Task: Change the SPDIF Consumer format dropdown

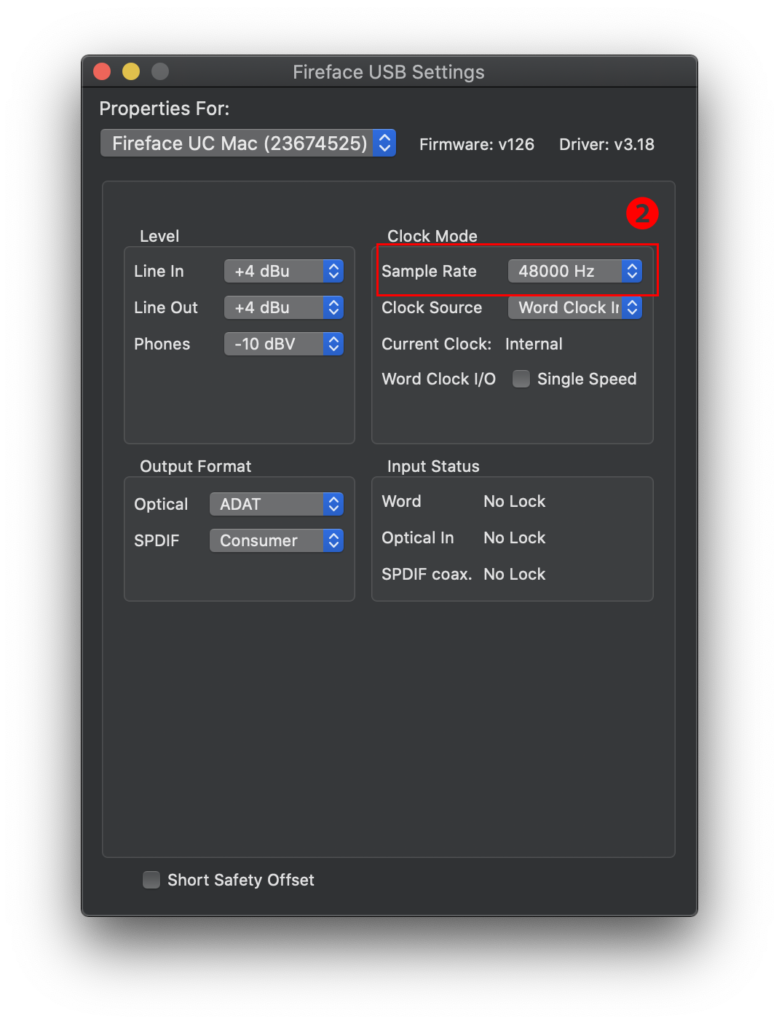Action: pyautogui.click(x=276, y=541)
